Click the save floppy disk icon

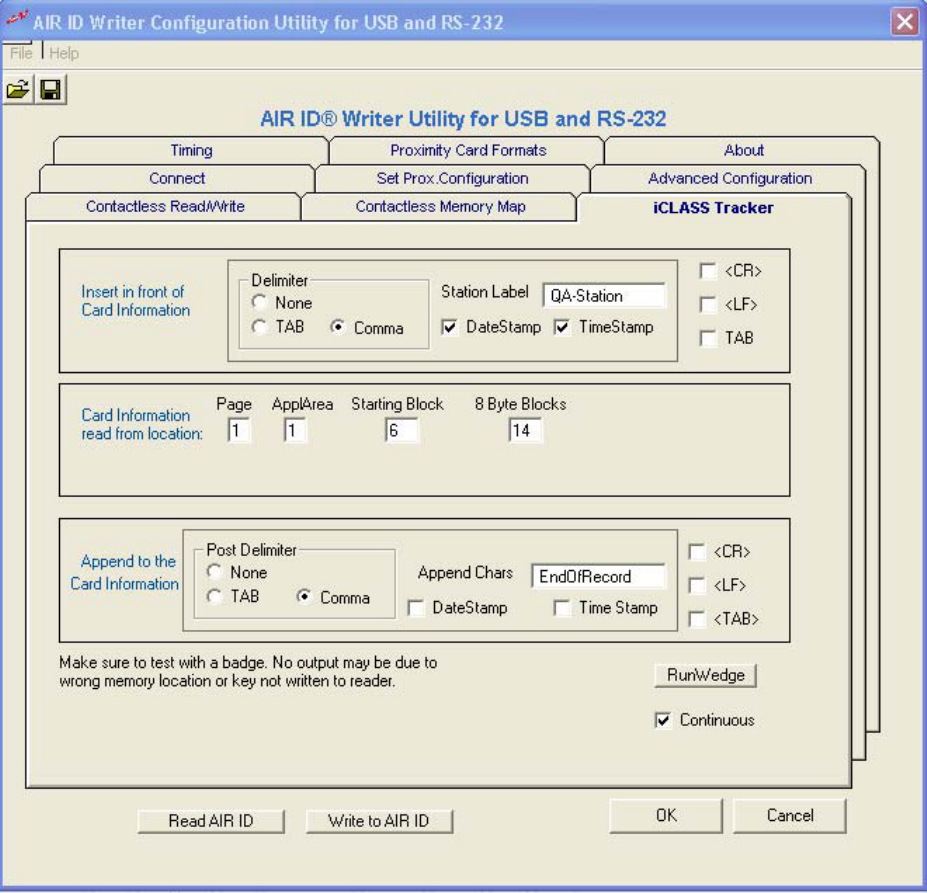click(51, 90)
